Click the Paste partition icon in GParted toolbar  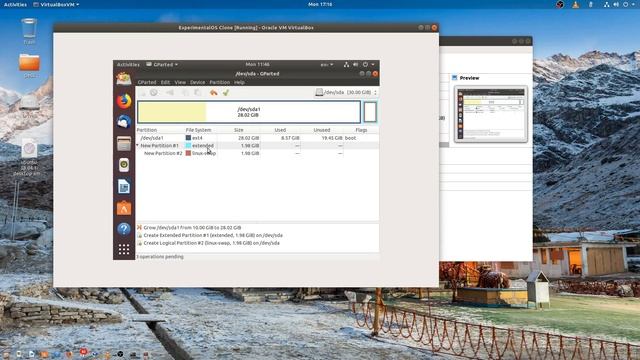pos(198,93)
